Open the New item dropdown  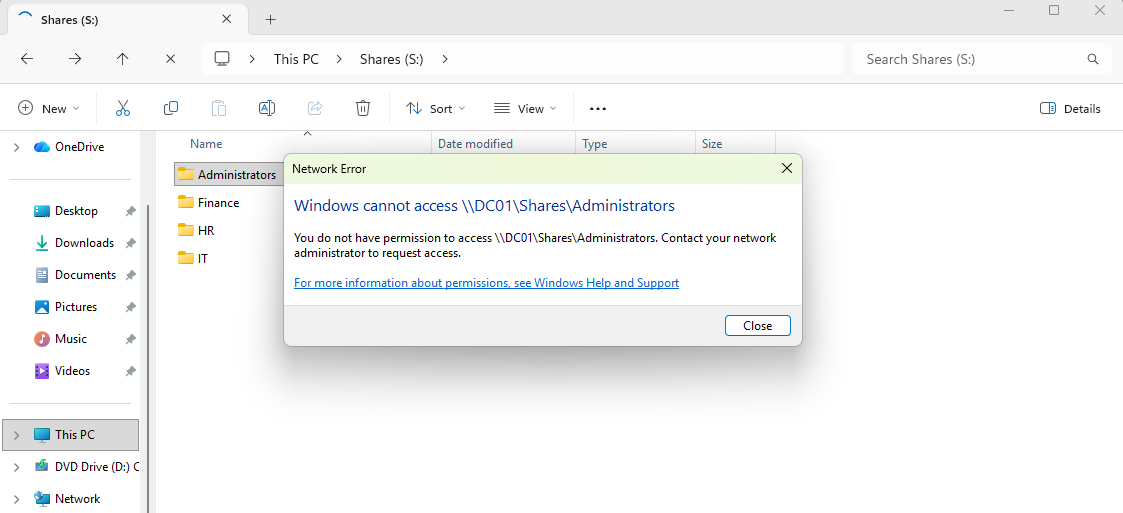(48, 108)
